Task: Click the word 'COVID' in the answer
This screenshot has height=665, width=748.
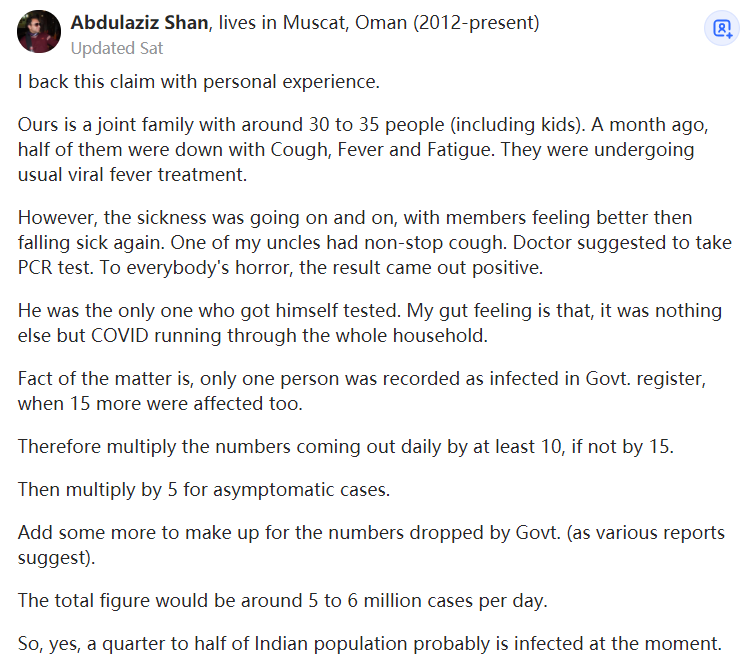Action: (x=120, y=335)
